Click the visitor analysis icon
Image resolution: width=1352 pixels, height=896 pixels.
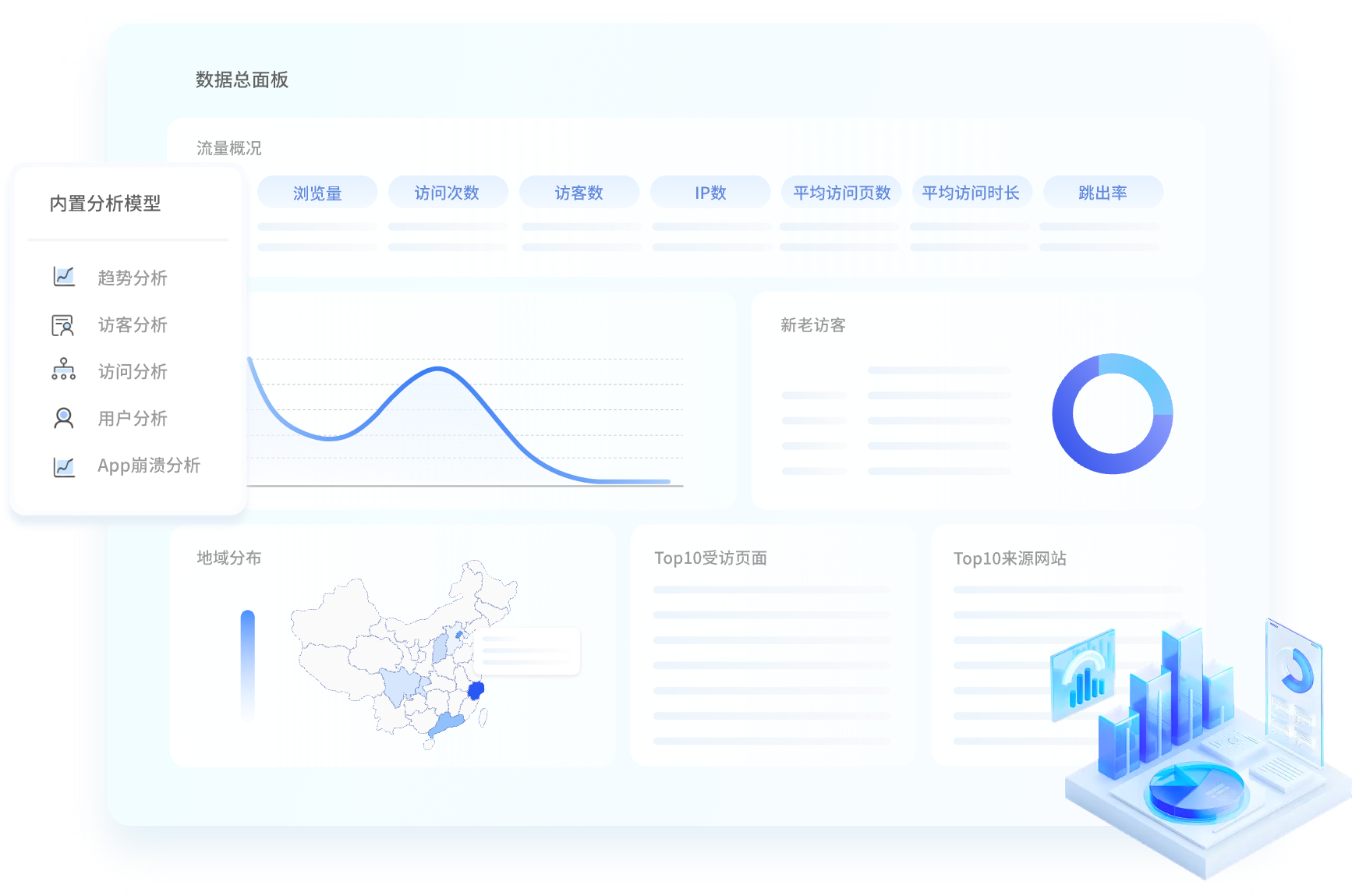(62, 324)
